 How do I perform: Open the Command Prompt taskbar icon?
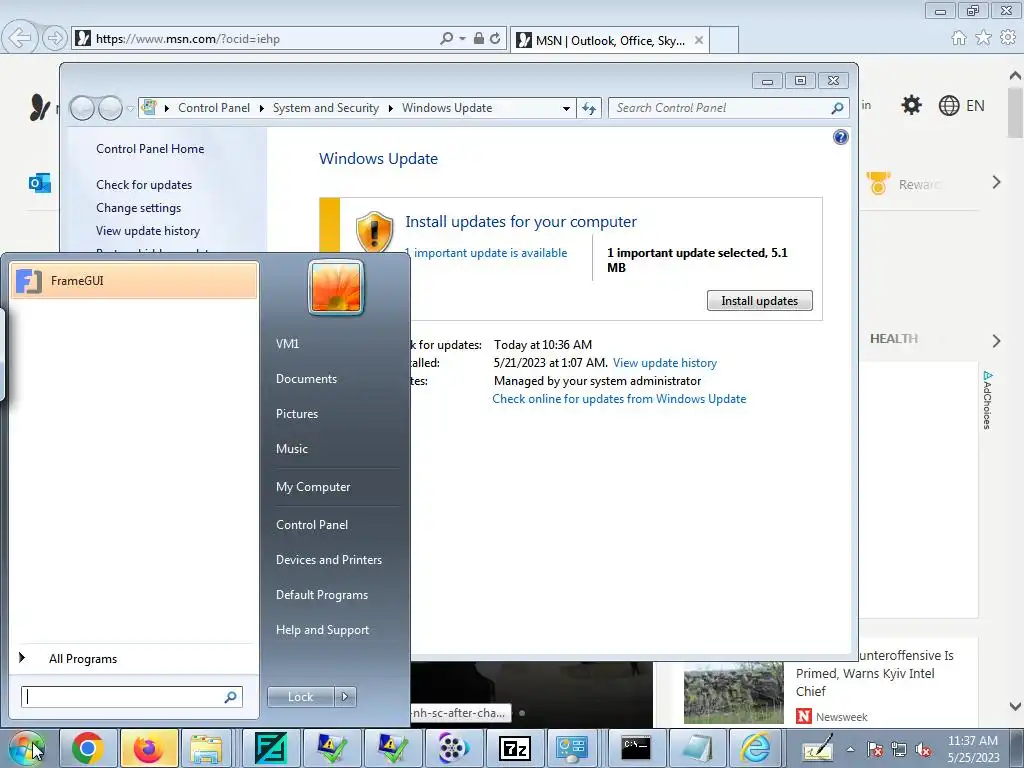[x=635, y=748]
